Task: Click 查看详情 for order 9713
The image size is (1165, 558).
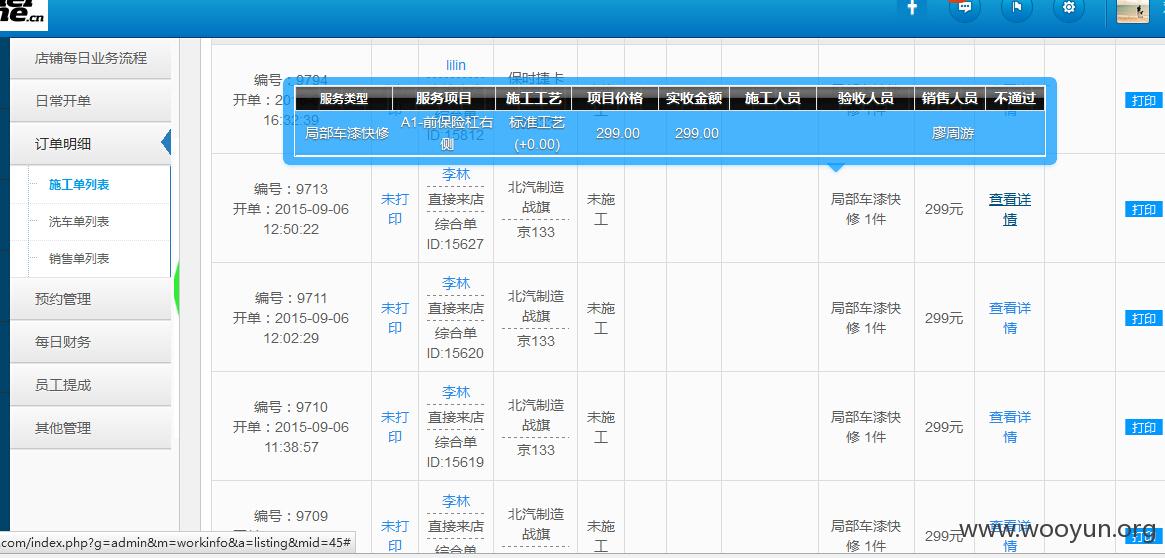Action: point(1010,210)
